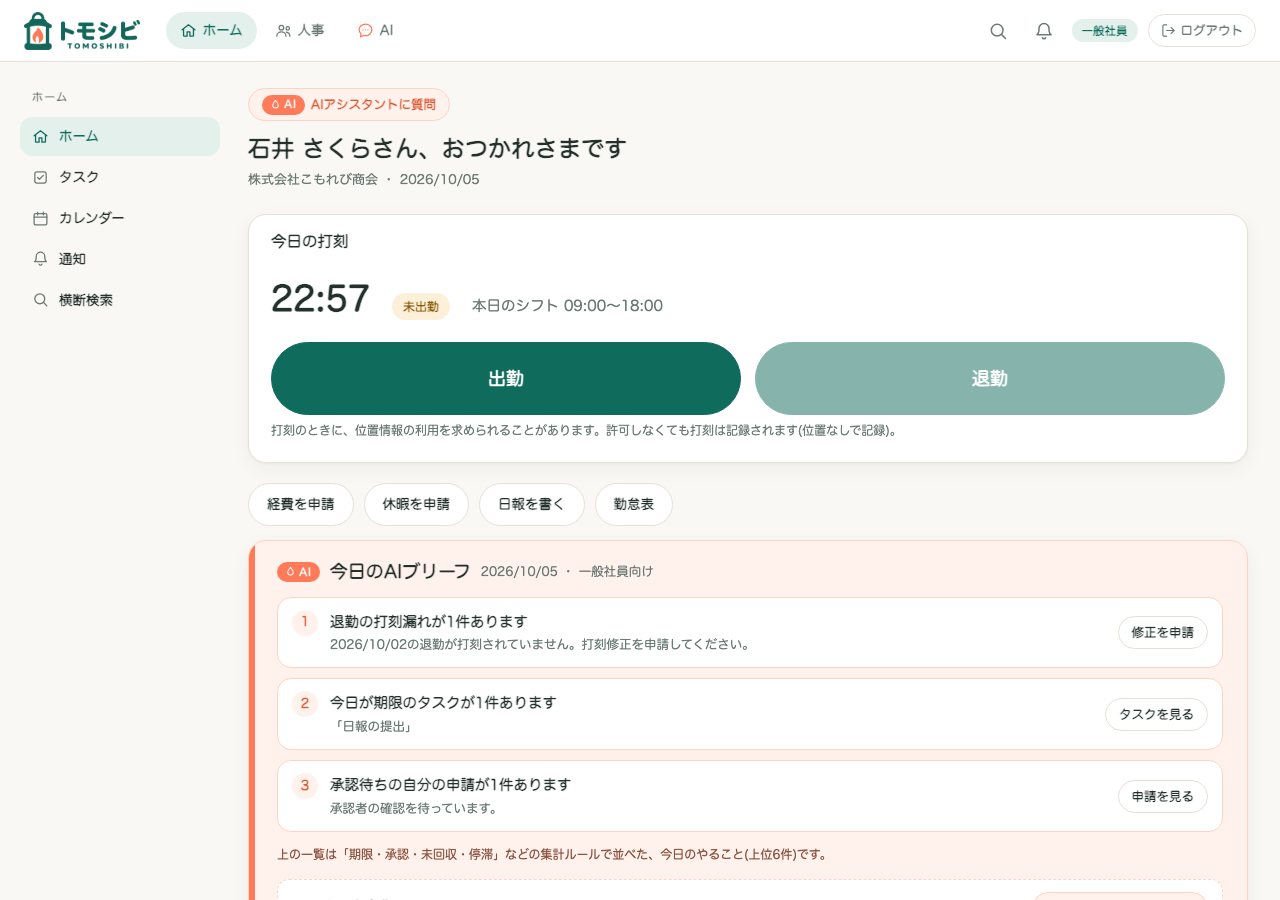Click the 修正を申請 button
The image size is (1280, 900).
(1163, 632)
